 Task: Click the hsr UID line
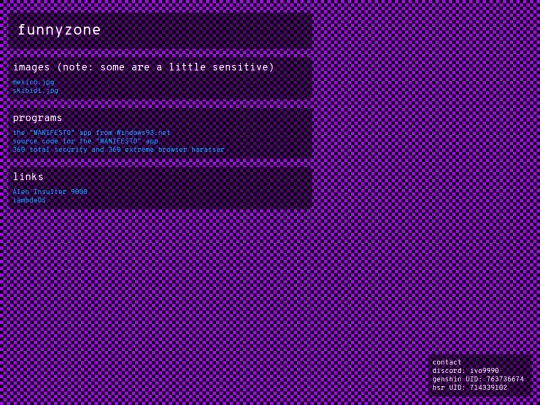(470, 388)
